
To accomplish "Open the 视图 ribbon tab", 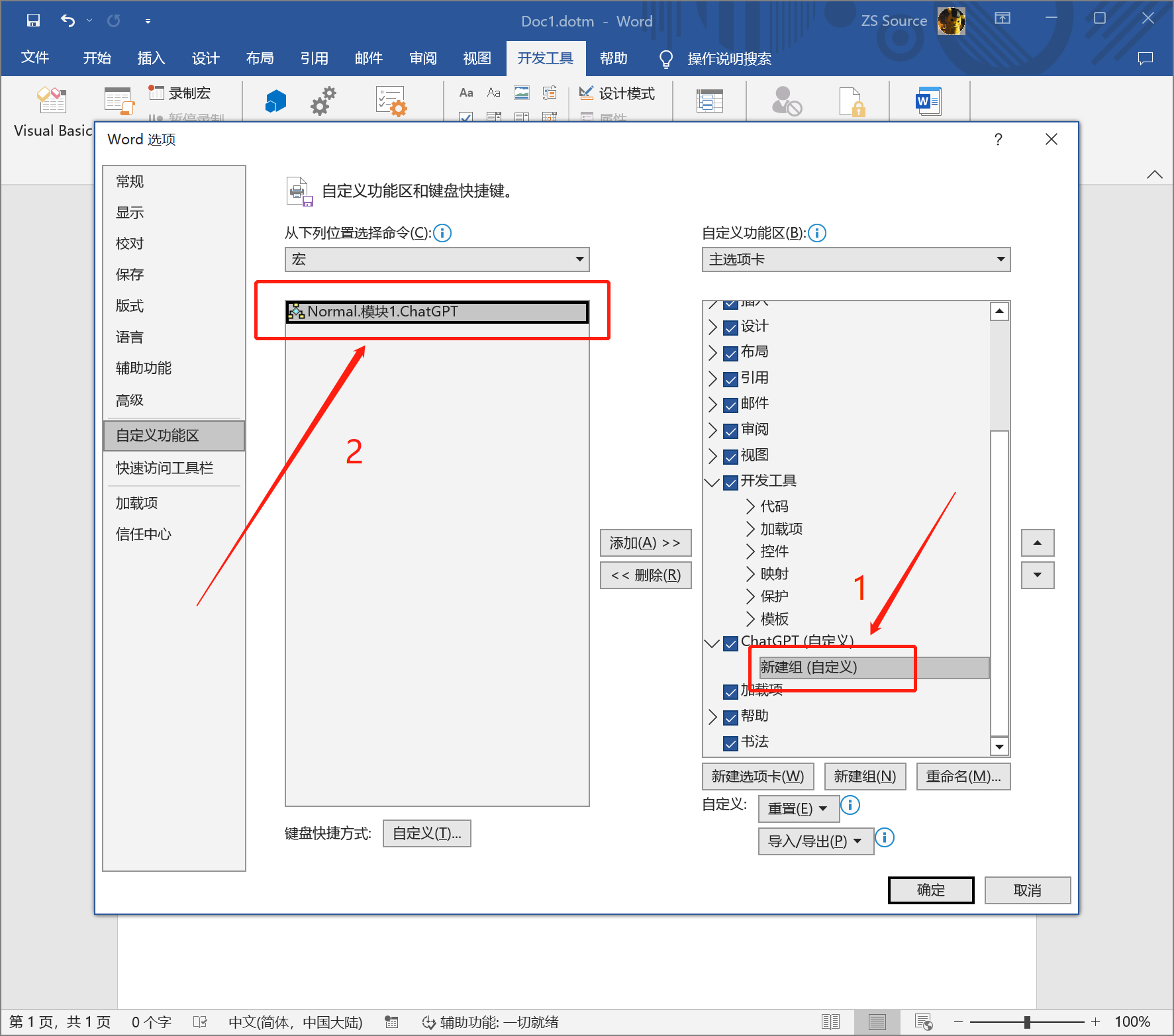I will (x=477, y=58).
